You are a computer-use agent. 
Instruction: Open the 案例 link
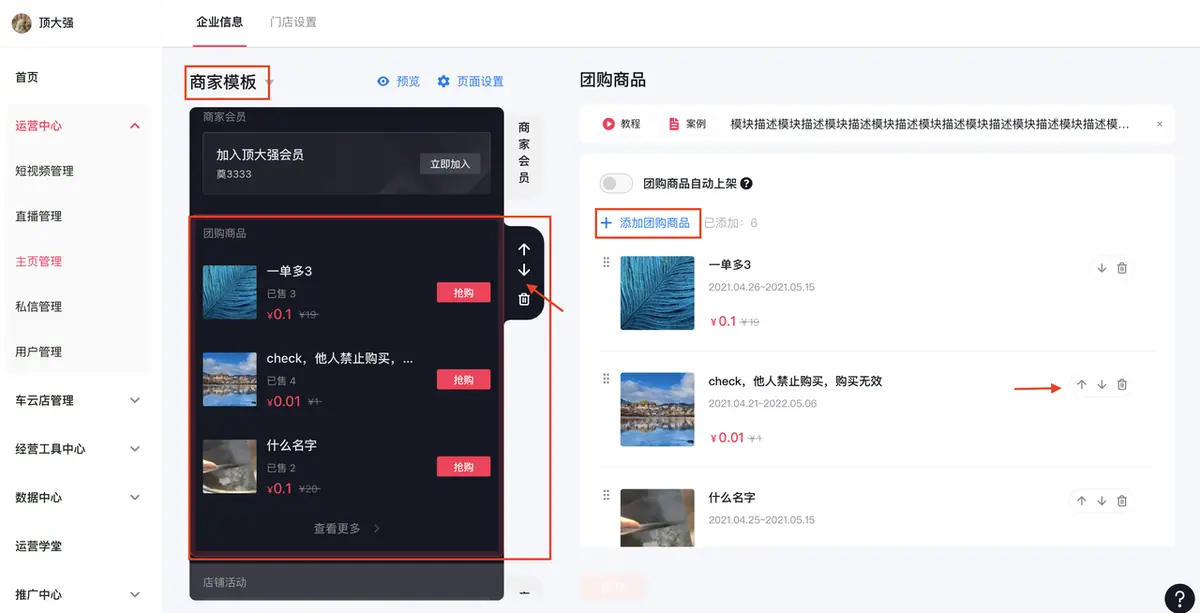(x=695, y=124)
